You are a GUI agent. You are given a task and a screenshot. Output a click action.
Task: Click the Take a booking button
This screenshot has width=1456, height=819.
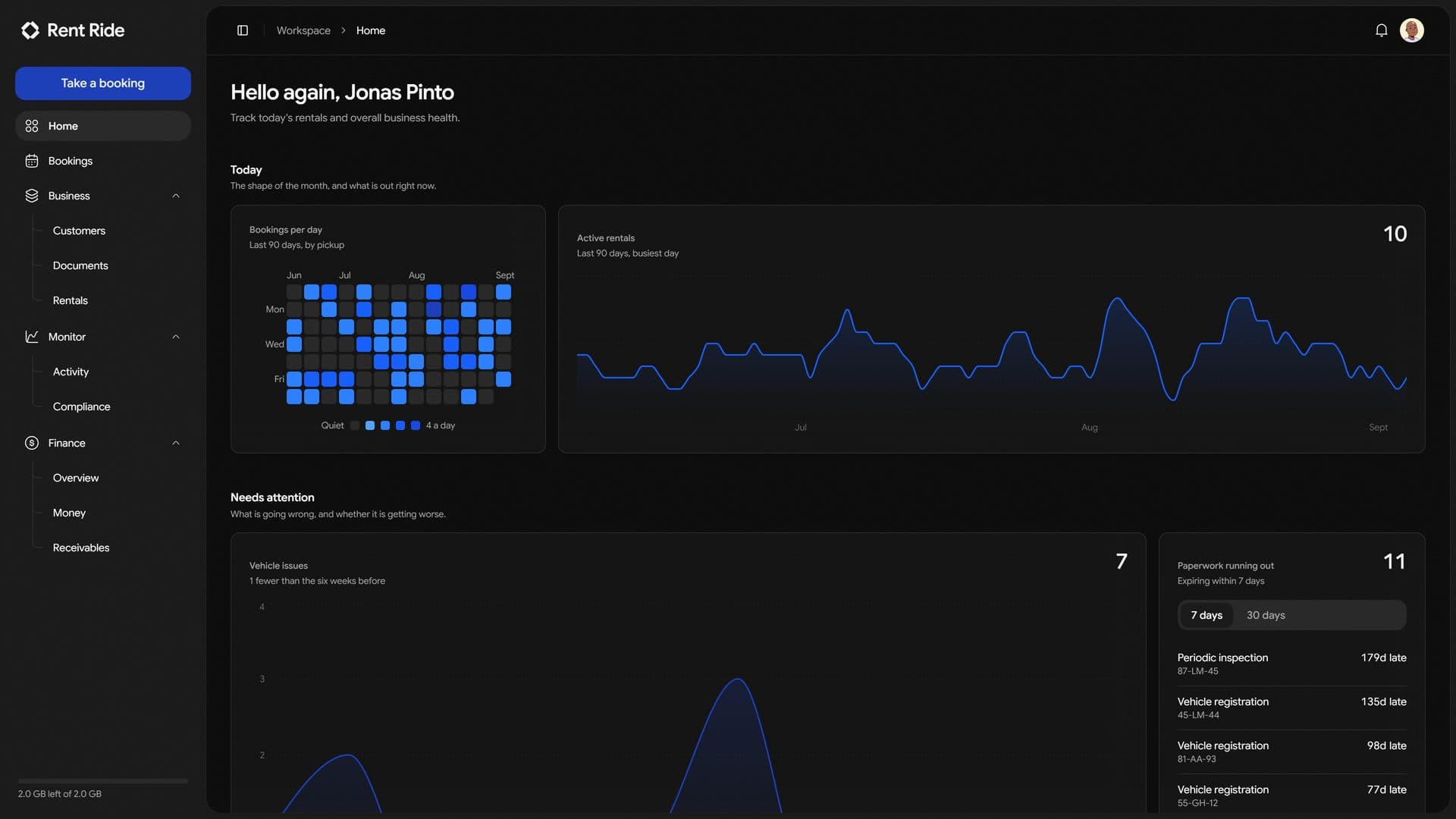[103, 83]
